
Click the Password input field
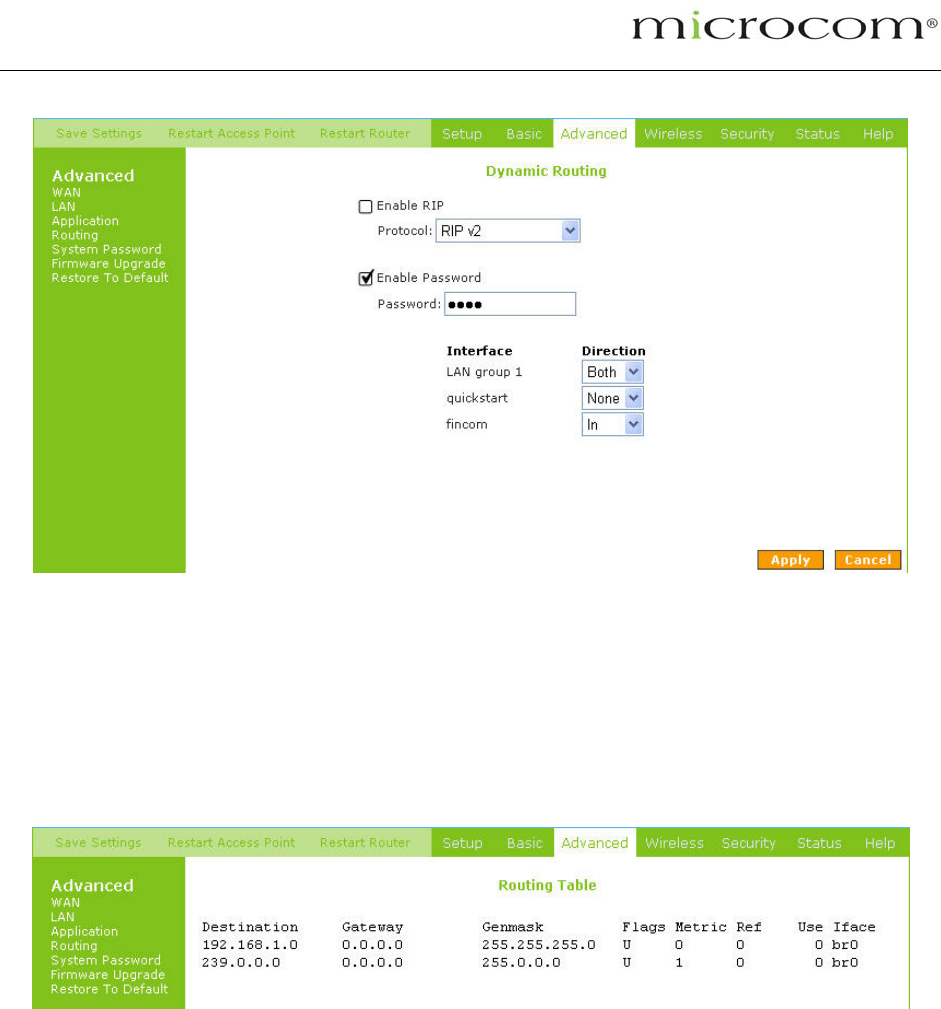[509, 304]
